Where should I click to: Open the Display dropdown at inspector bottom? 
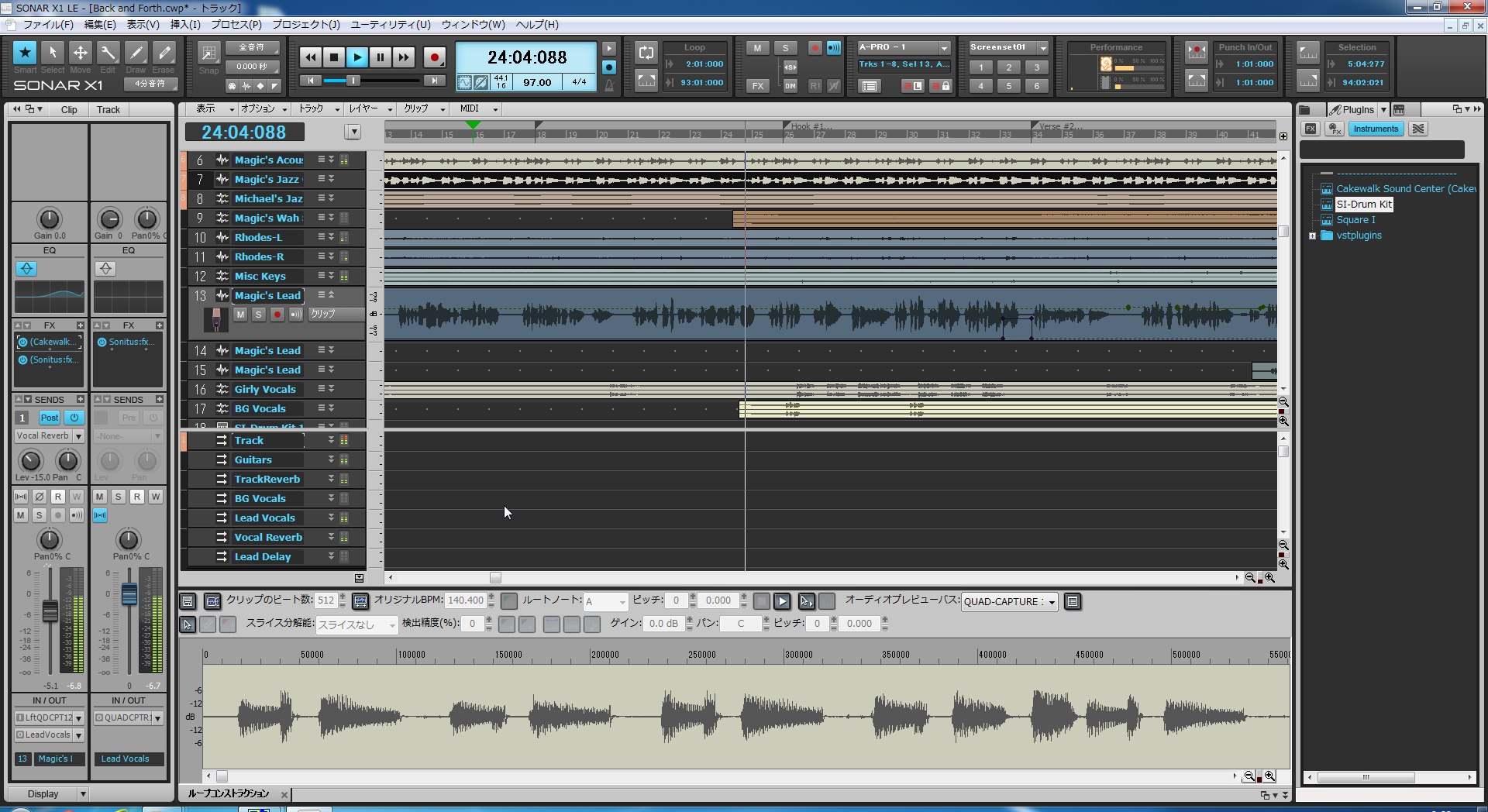tap(83, 794)
